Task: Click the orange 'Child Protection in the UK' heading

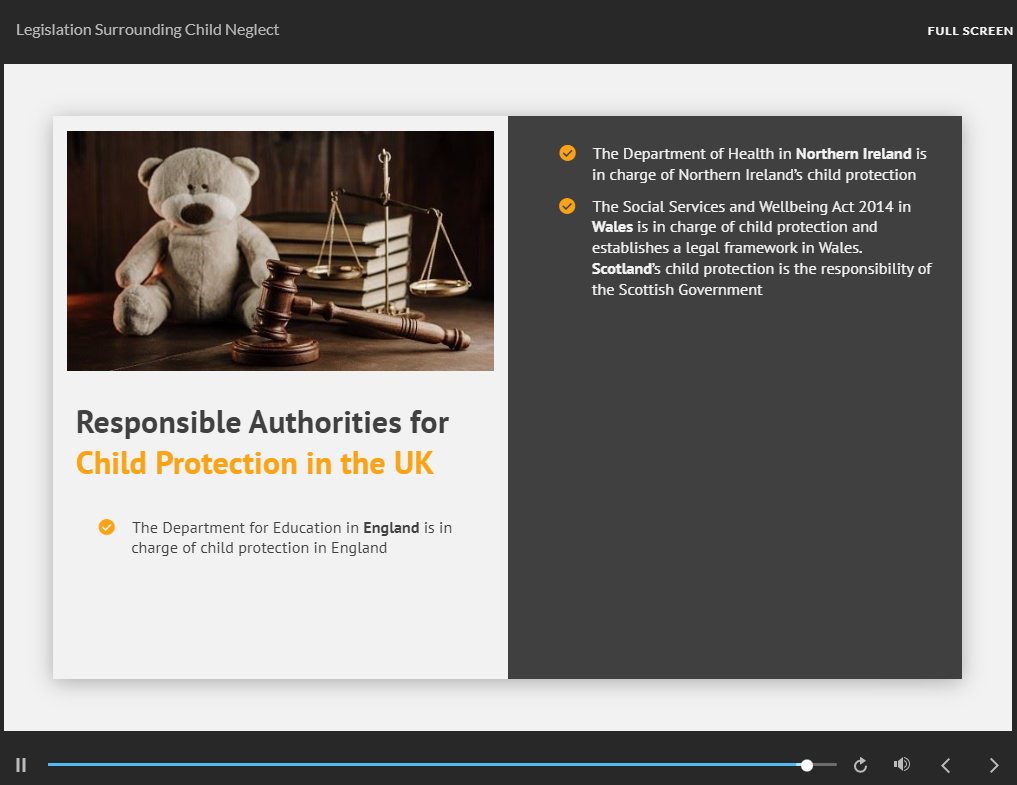Action: pos(254,464)
